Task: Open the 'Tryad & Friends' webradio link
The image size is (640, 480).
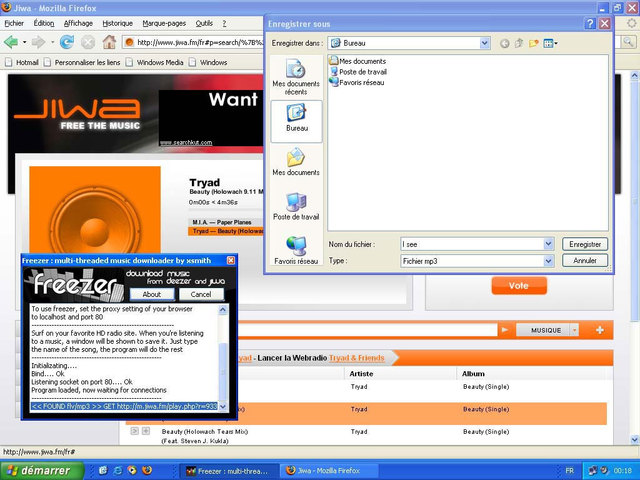Action: 356,358
